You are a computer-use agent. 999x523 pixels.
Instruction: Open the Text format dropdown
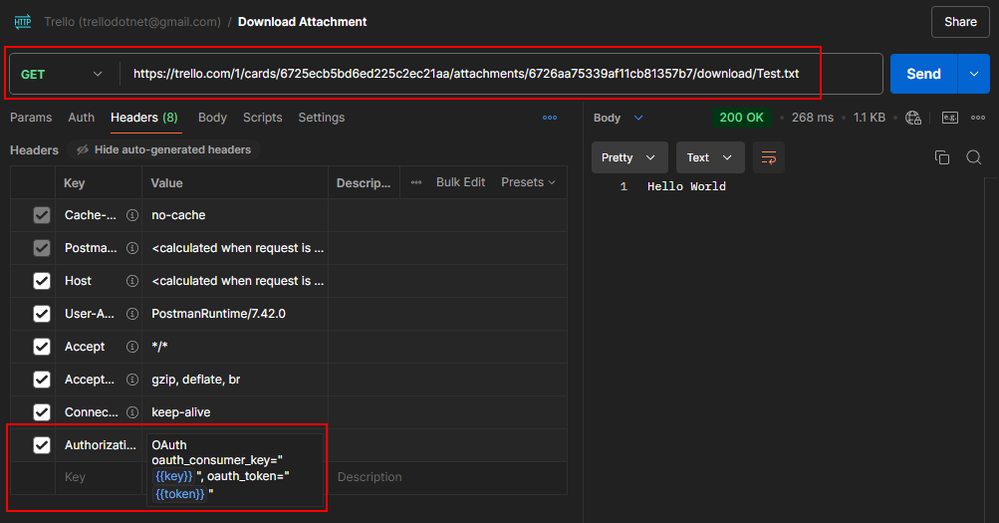click(710, 157)
